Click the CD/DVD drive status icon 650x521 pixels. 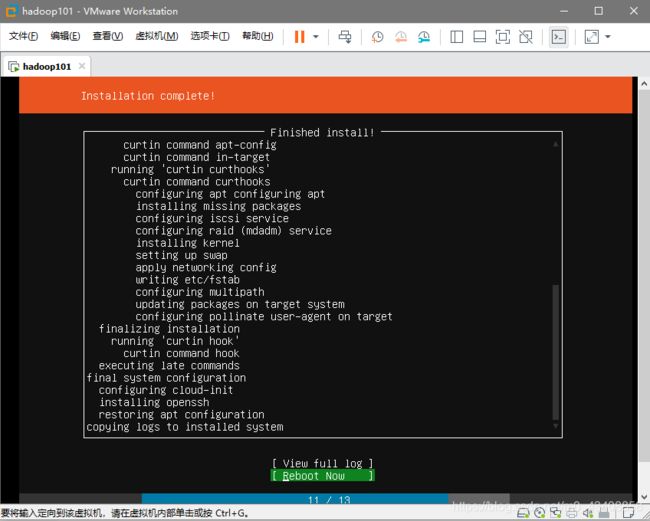[x=539, y=513]
